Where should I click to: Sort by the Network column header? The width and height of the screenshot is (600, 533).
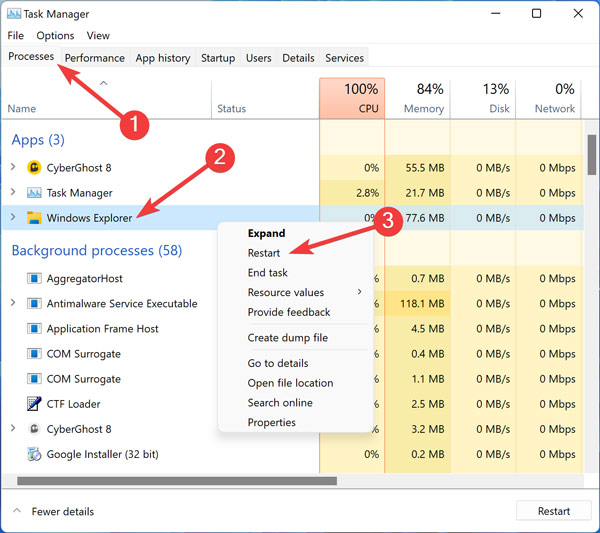click(548, 98)
